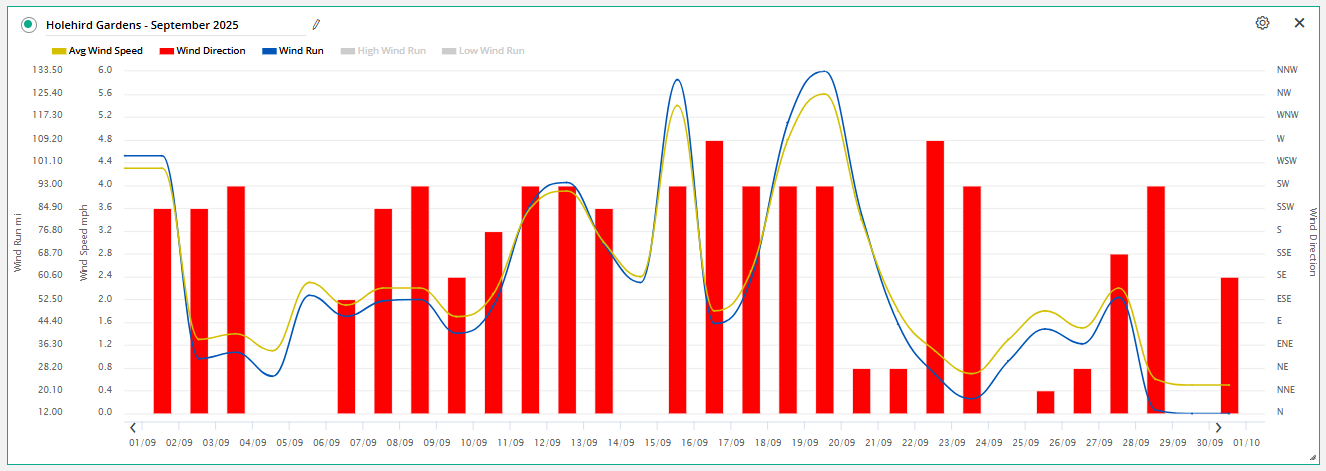Click the Holehird Gardens title text field

[x=170, y=25]
